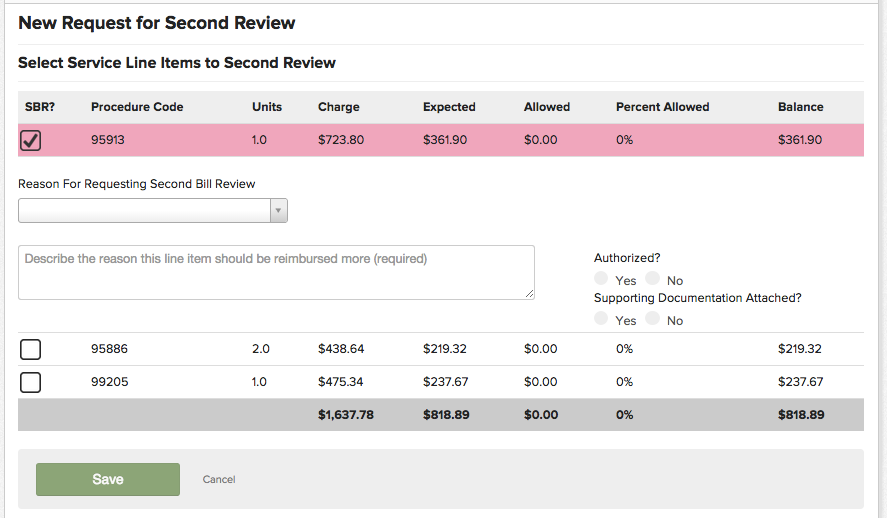Click the $219.32 balance for procedure 95886
The height and width of the screenshot is (518, 887).
click(x=799, y=349)
